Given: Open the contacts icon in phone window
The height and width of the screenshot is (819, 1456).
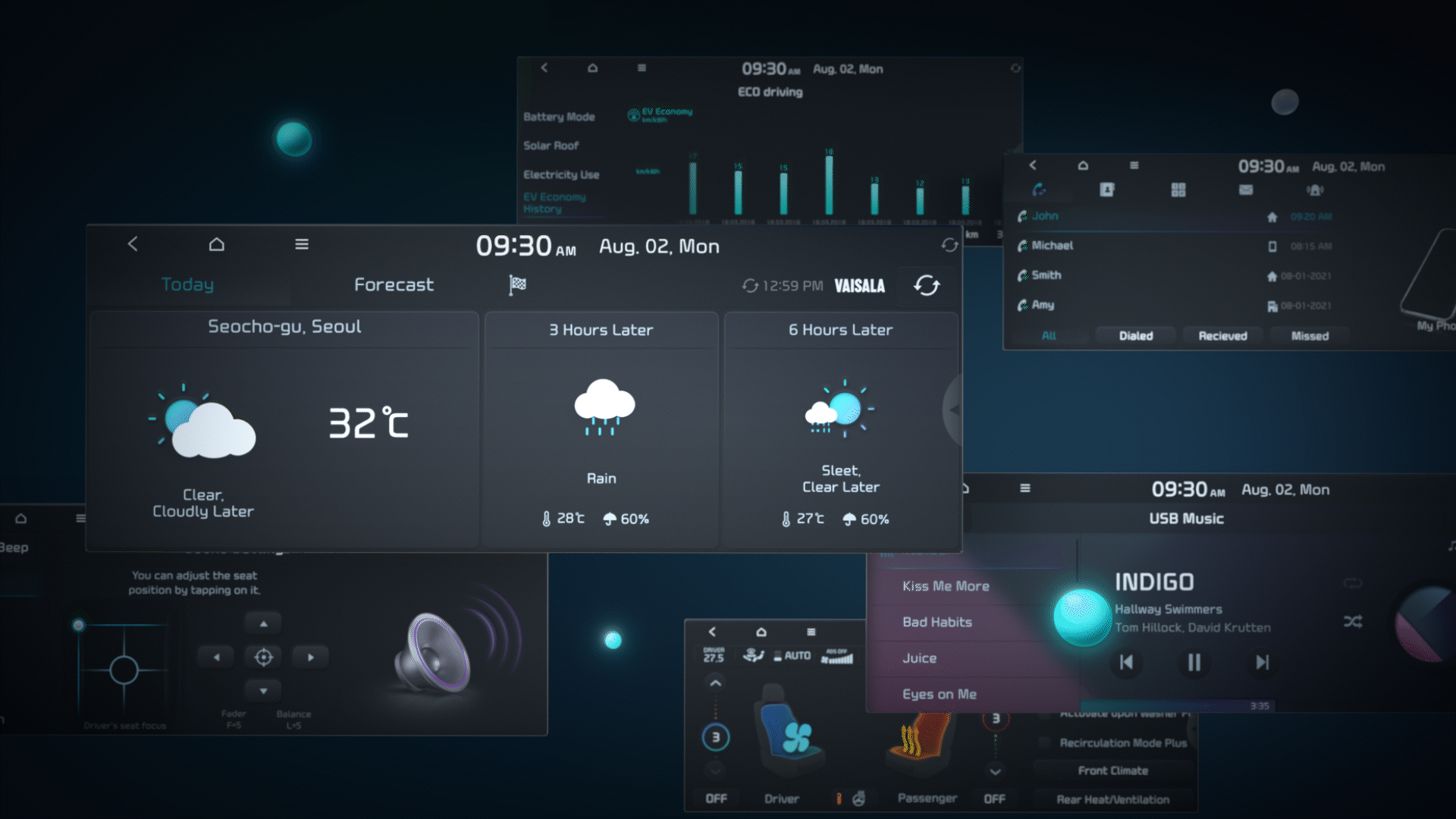Looking at the screenshot, I should (x=1107, y=190).
